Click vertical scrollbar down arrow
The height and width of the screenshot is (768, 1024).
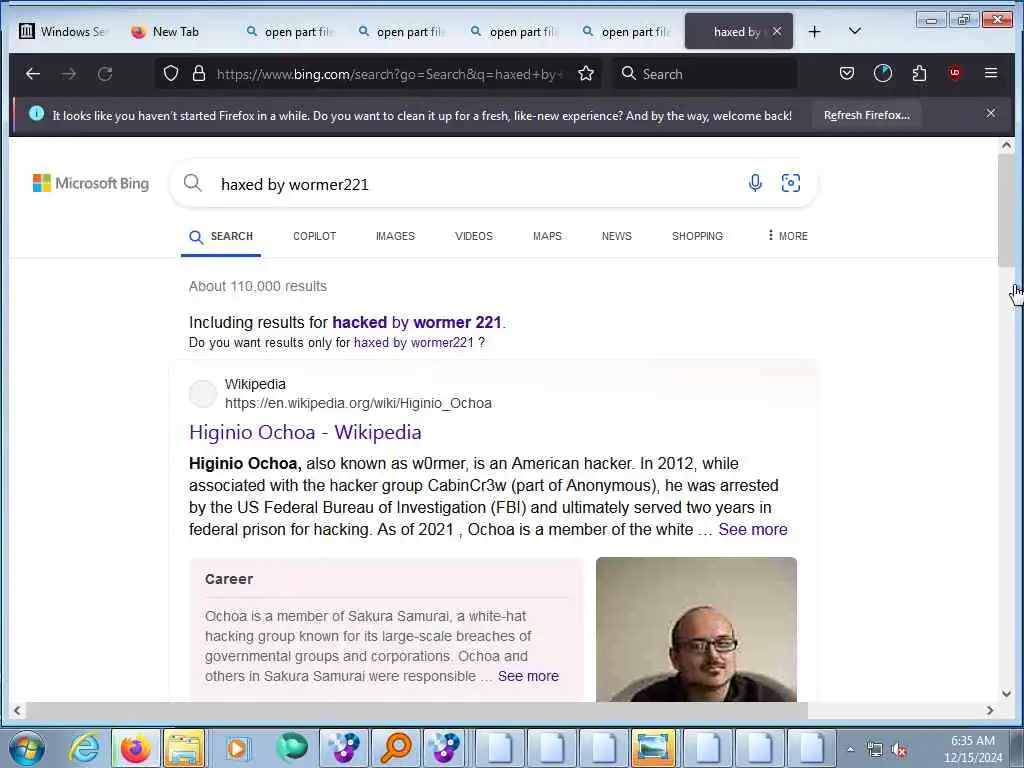tap(1006, 694)
